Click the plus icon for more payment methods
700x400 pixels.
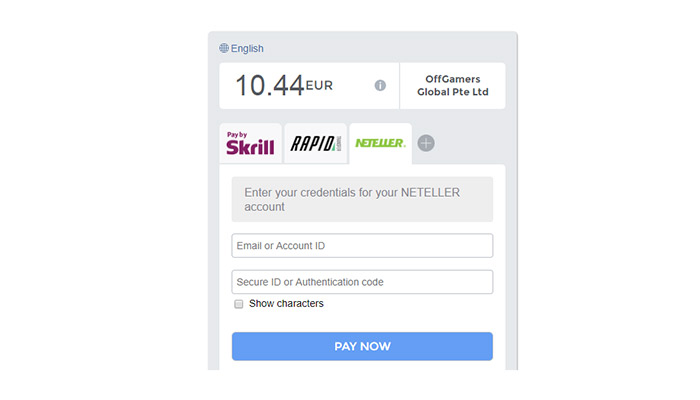[x=426, y=144]
